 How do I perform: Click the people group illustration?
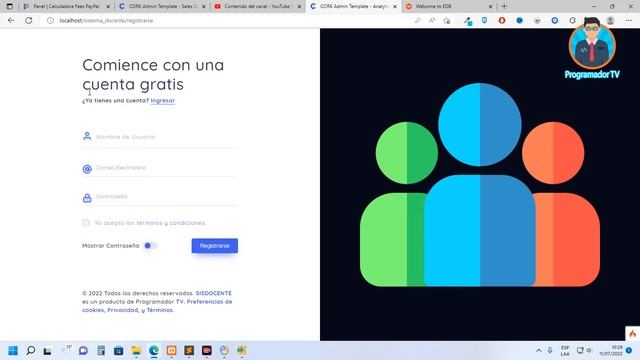(x=480, y=185)
